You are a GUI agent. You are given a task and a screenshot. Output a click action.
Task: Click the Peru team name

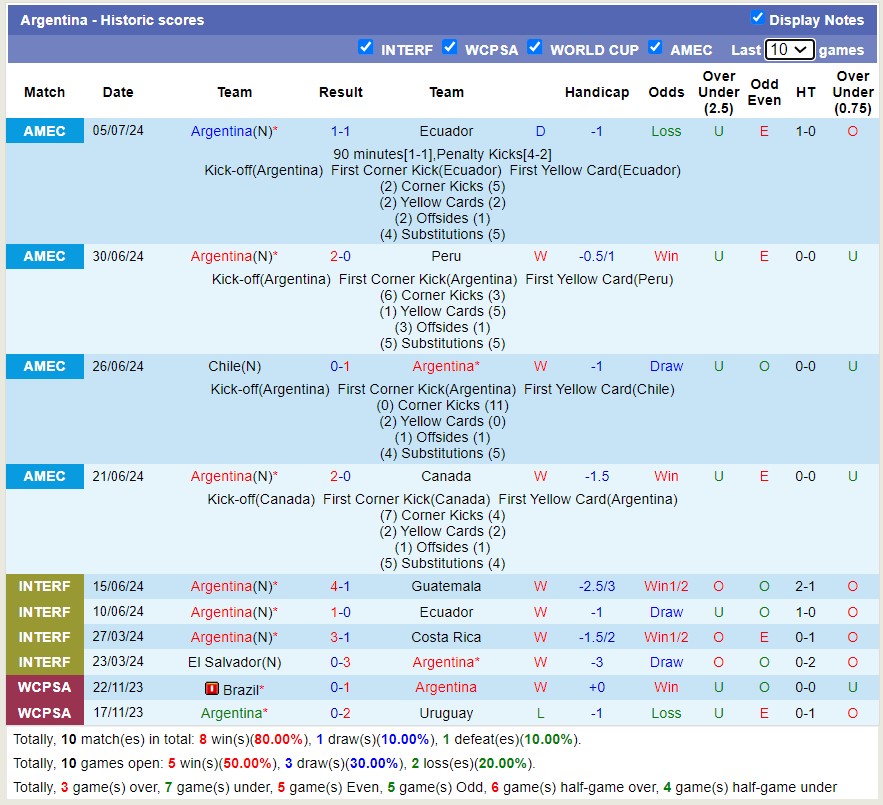point(446,256)
